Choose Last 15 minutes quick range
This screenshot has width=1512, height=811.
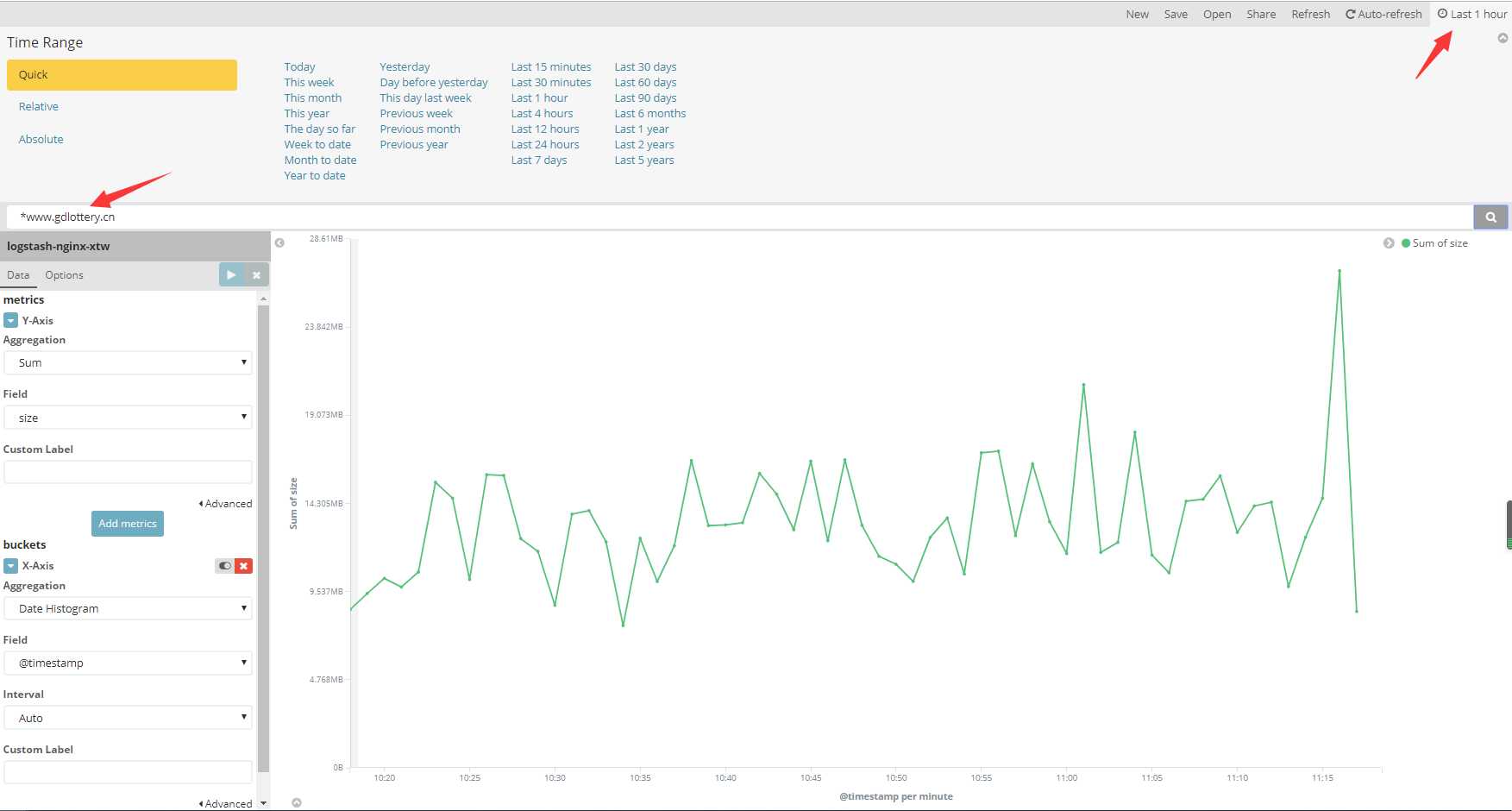pyautogui.click(x=551, y=67)
